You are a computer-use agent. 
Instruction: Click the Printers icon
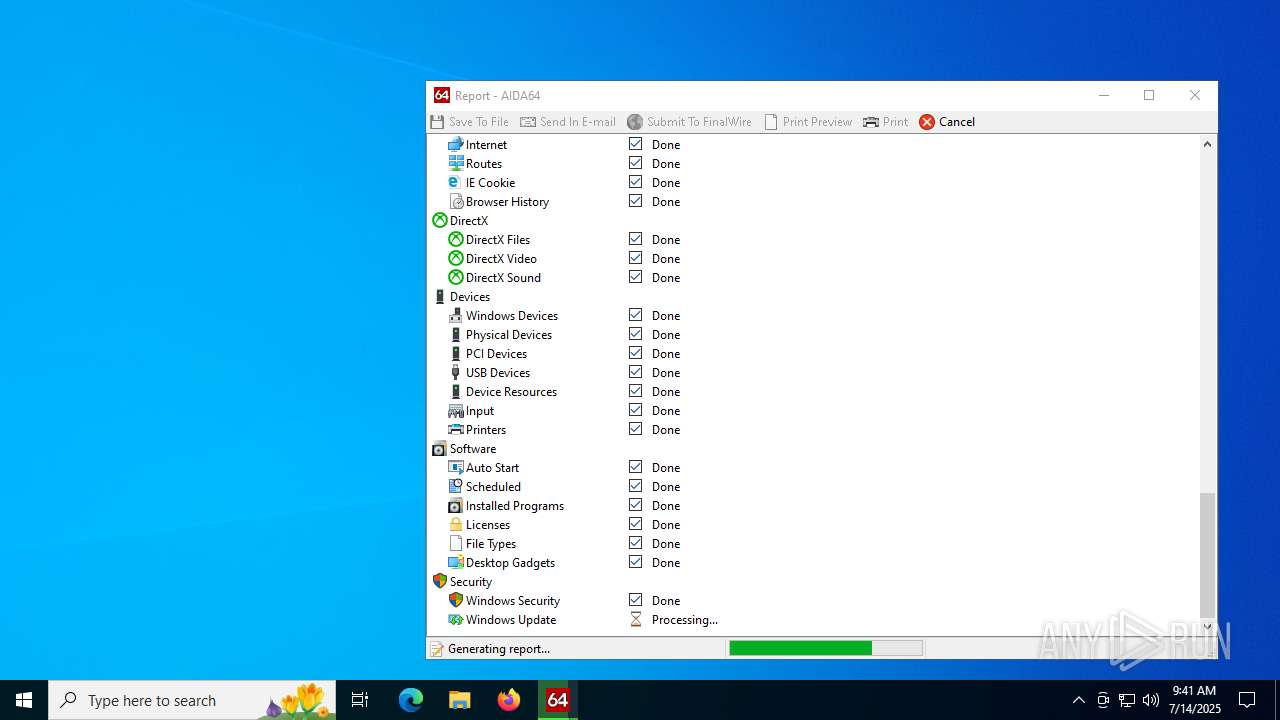pyautogui.click(x=456, y=429)
